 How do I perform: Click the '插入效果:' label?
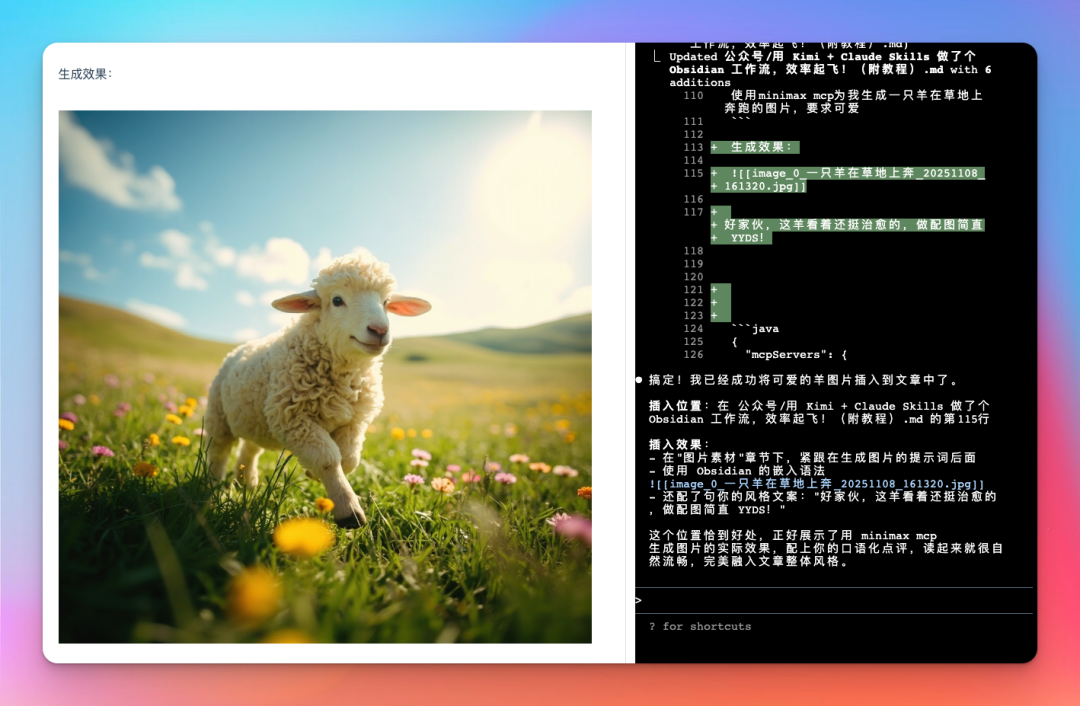(678, 444)
